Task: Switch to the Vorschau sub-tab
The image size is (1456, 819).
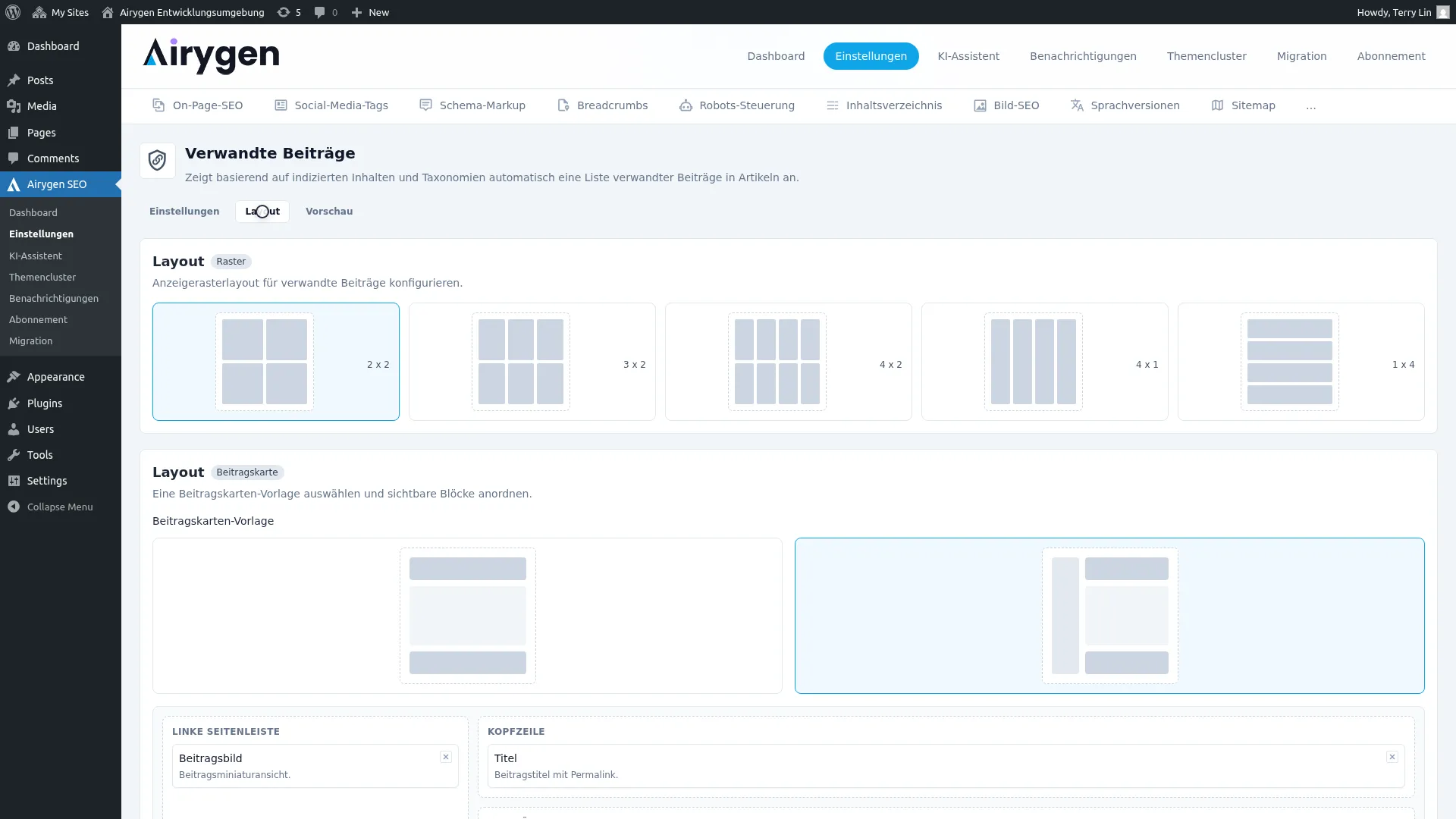Action: click(329, 212)
